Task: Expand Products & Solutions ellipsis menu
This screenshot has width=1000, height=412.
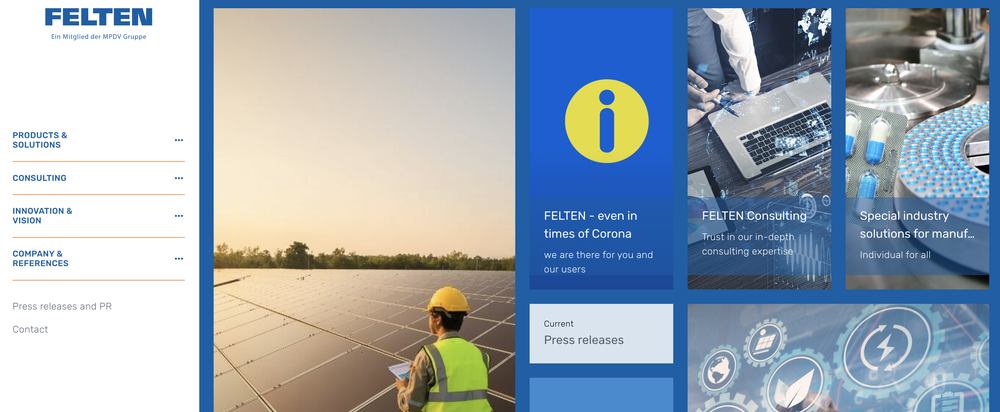Action: click(179, 140)
